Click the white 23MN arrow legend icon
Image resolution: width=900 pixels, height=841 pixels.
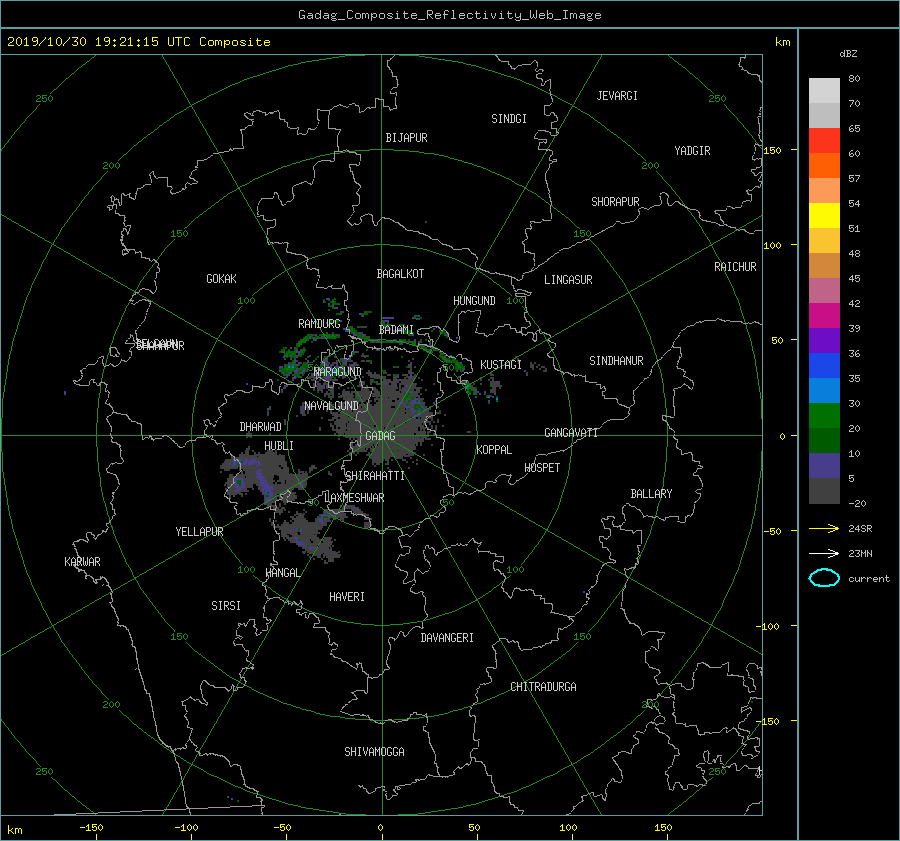click(x=824, y=553)
